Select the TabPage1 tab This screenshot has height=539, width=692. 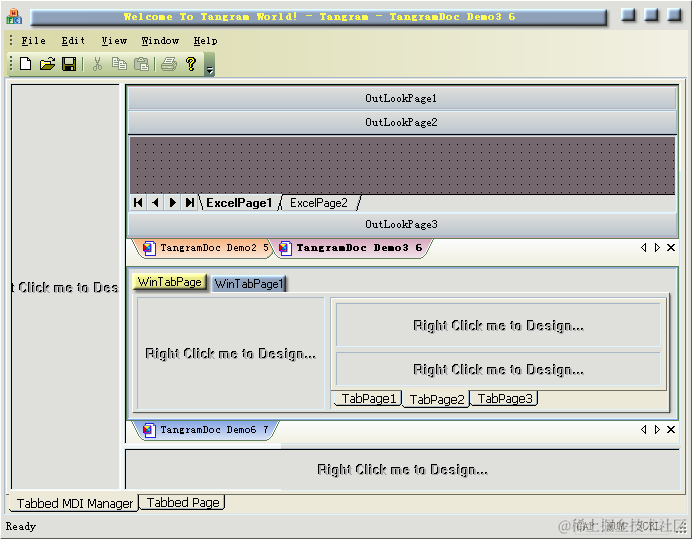click(x=369, y=399)
